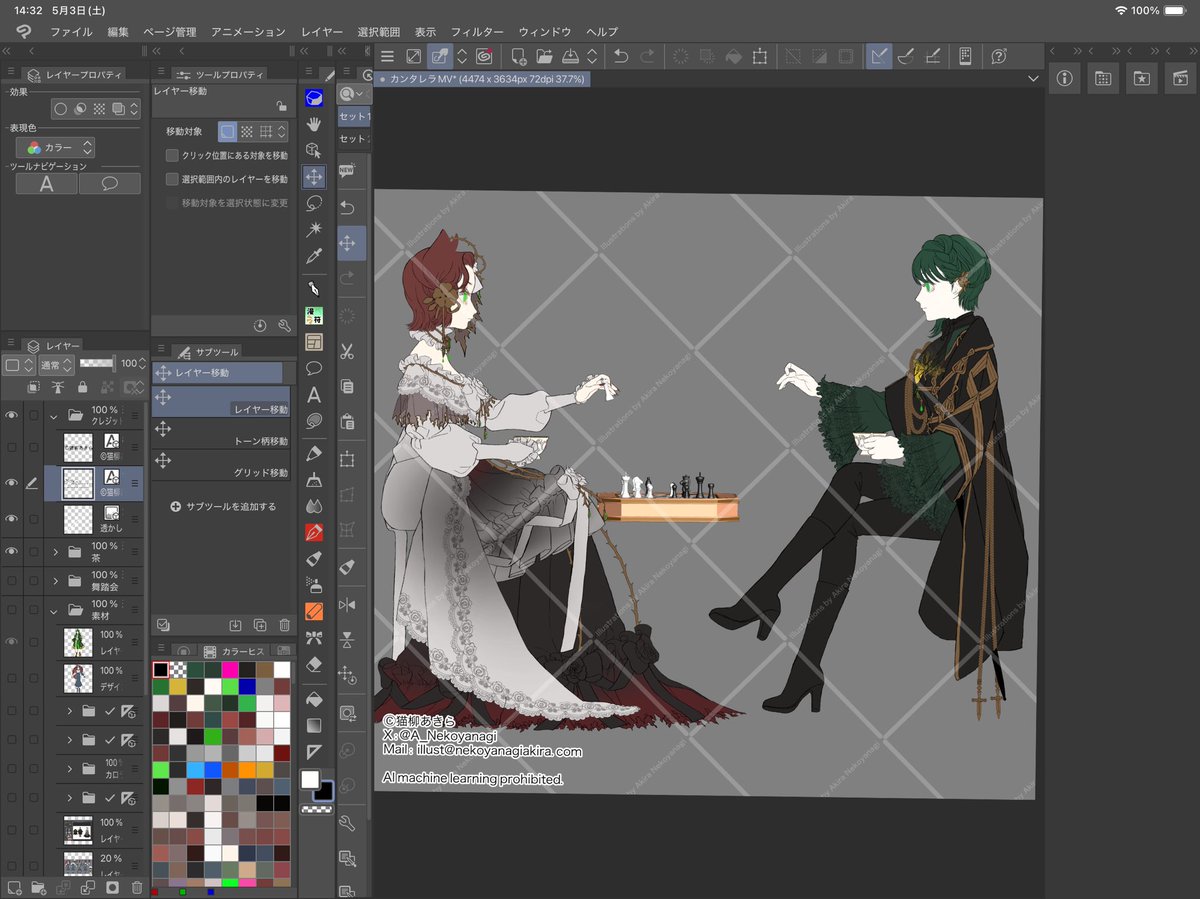Open the Information panel icon
Viewport: 1200px width, 899px height.
point(1063,78)
